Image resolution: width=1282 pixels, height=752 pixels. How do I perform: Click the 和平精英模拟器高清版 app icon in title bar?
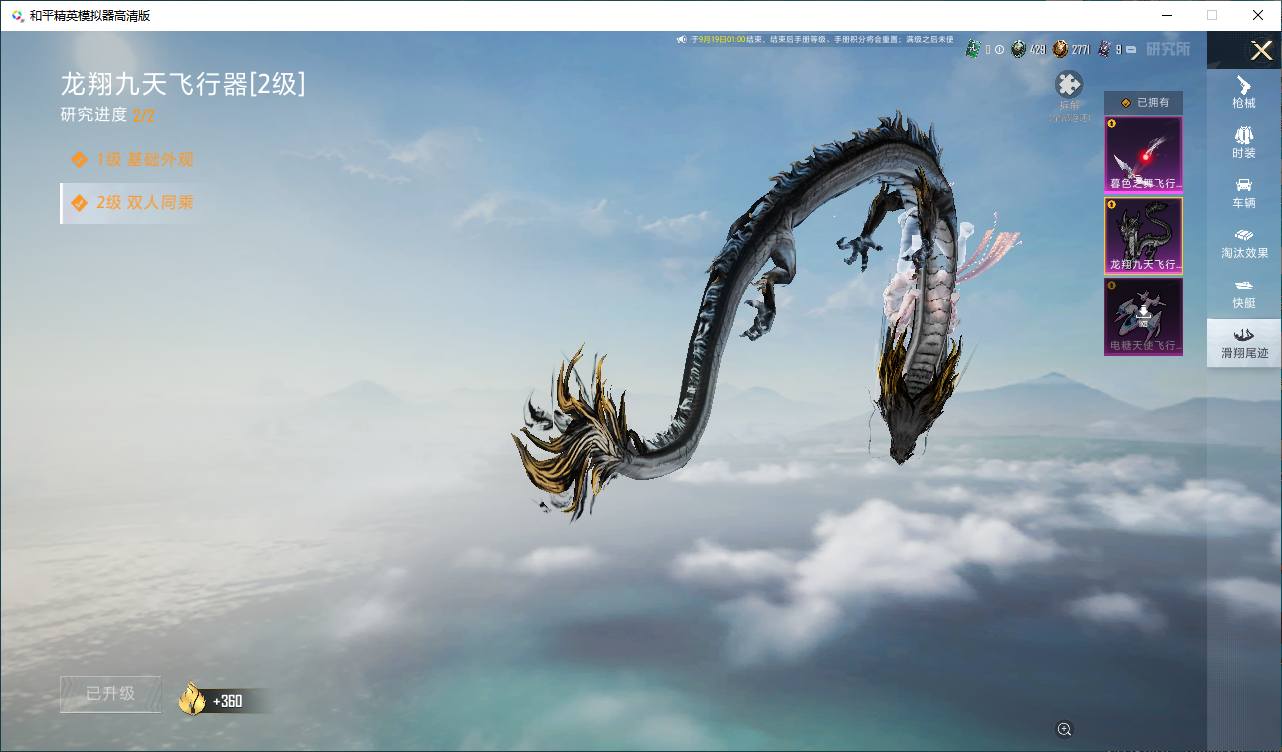pos(17,15)
